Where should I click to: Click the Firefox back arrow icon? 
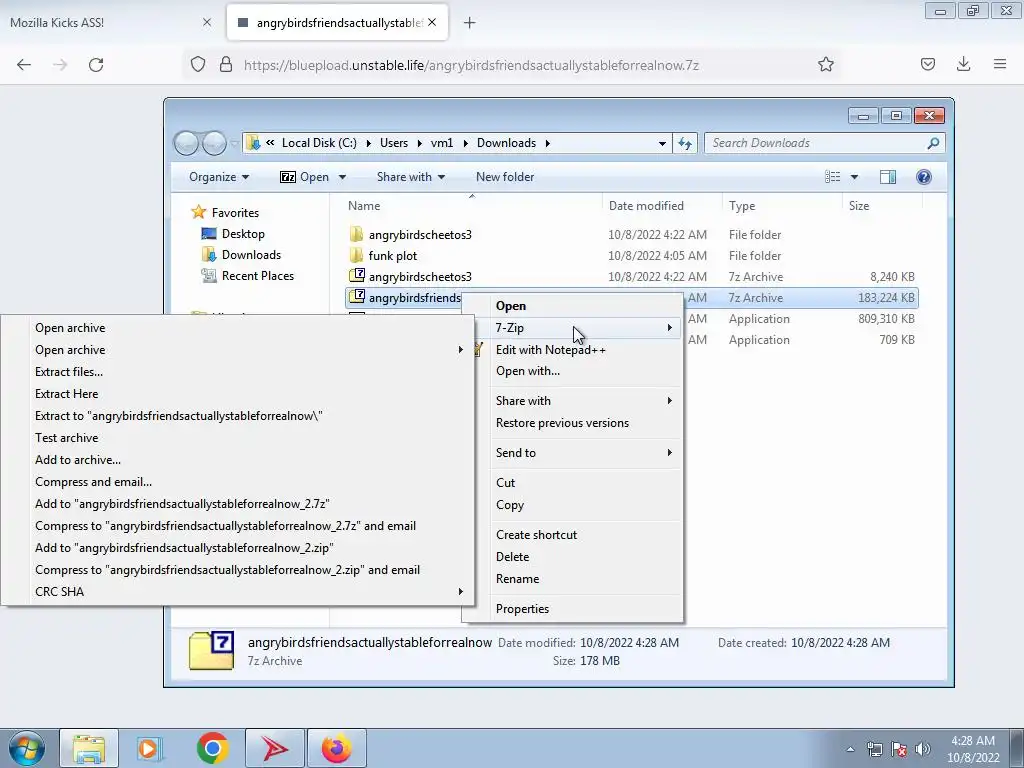[24, 65]
